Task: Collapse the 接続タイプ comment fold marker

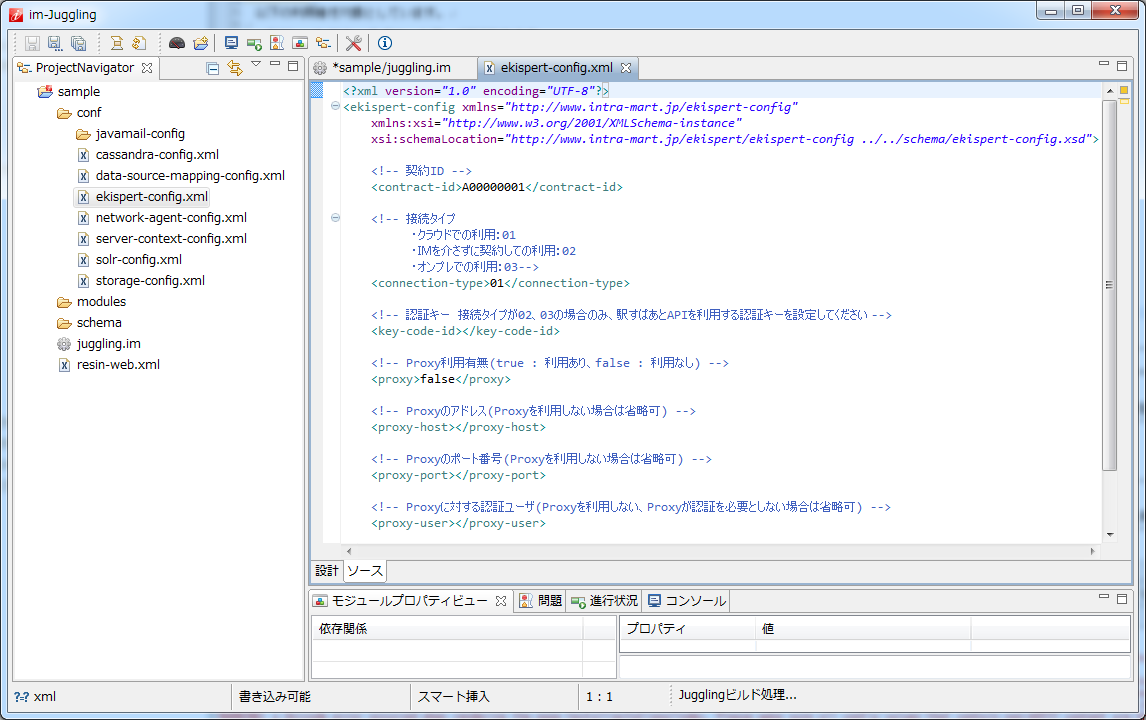Action: [335, 218]
